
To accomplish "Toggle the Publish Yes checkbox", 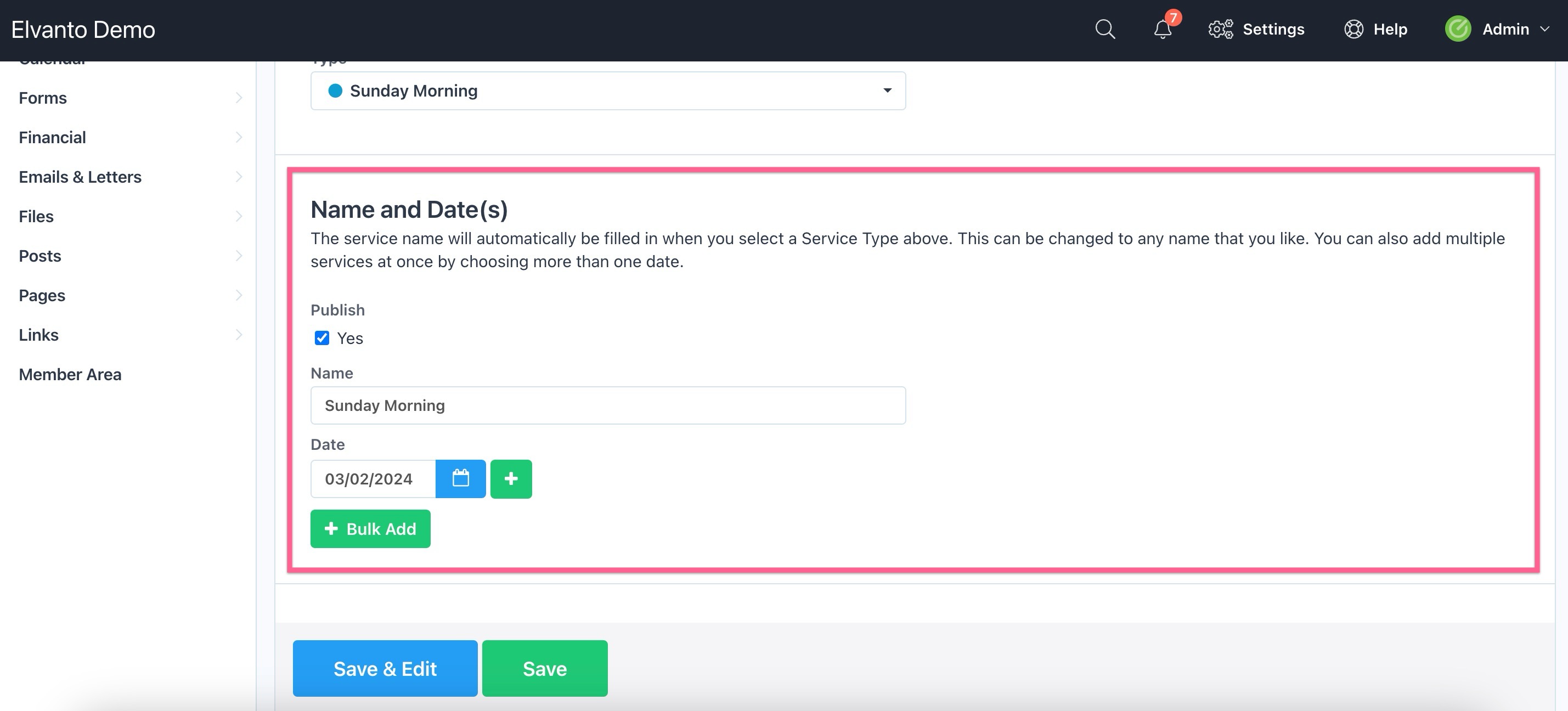I will 322,338.
